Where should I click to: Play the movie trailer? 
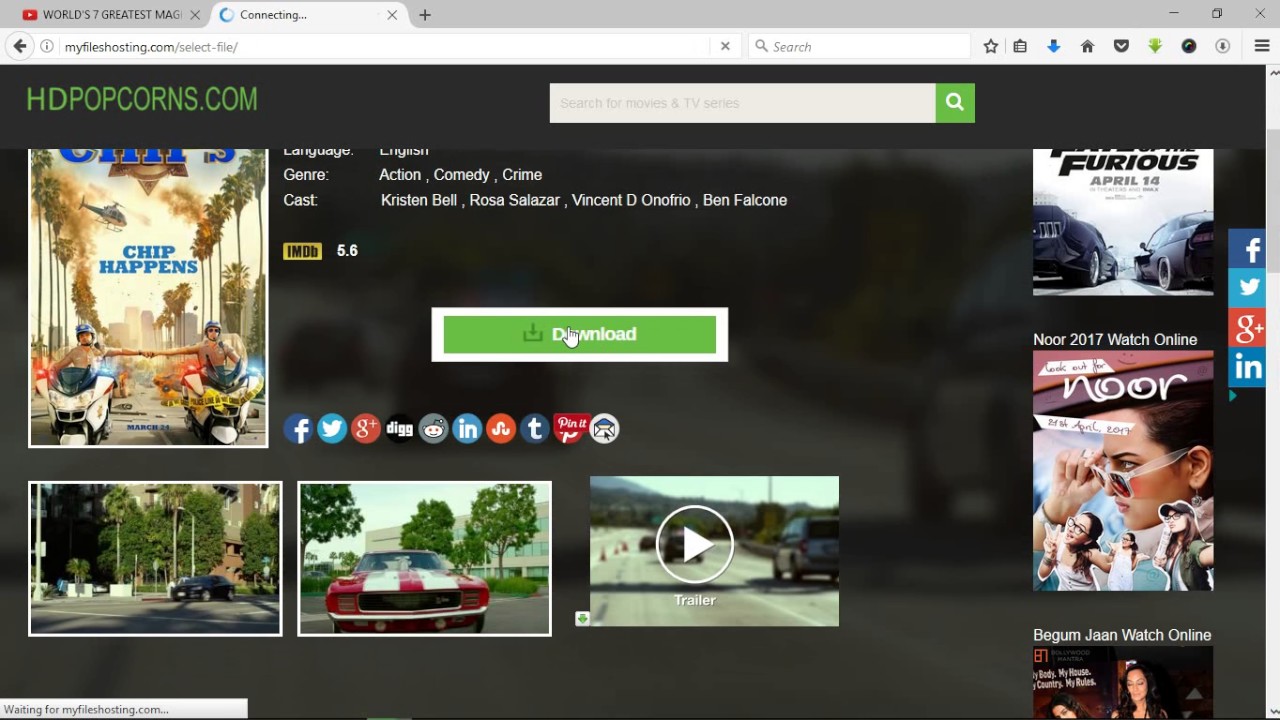pyautogui.click(x=694, y=544)
